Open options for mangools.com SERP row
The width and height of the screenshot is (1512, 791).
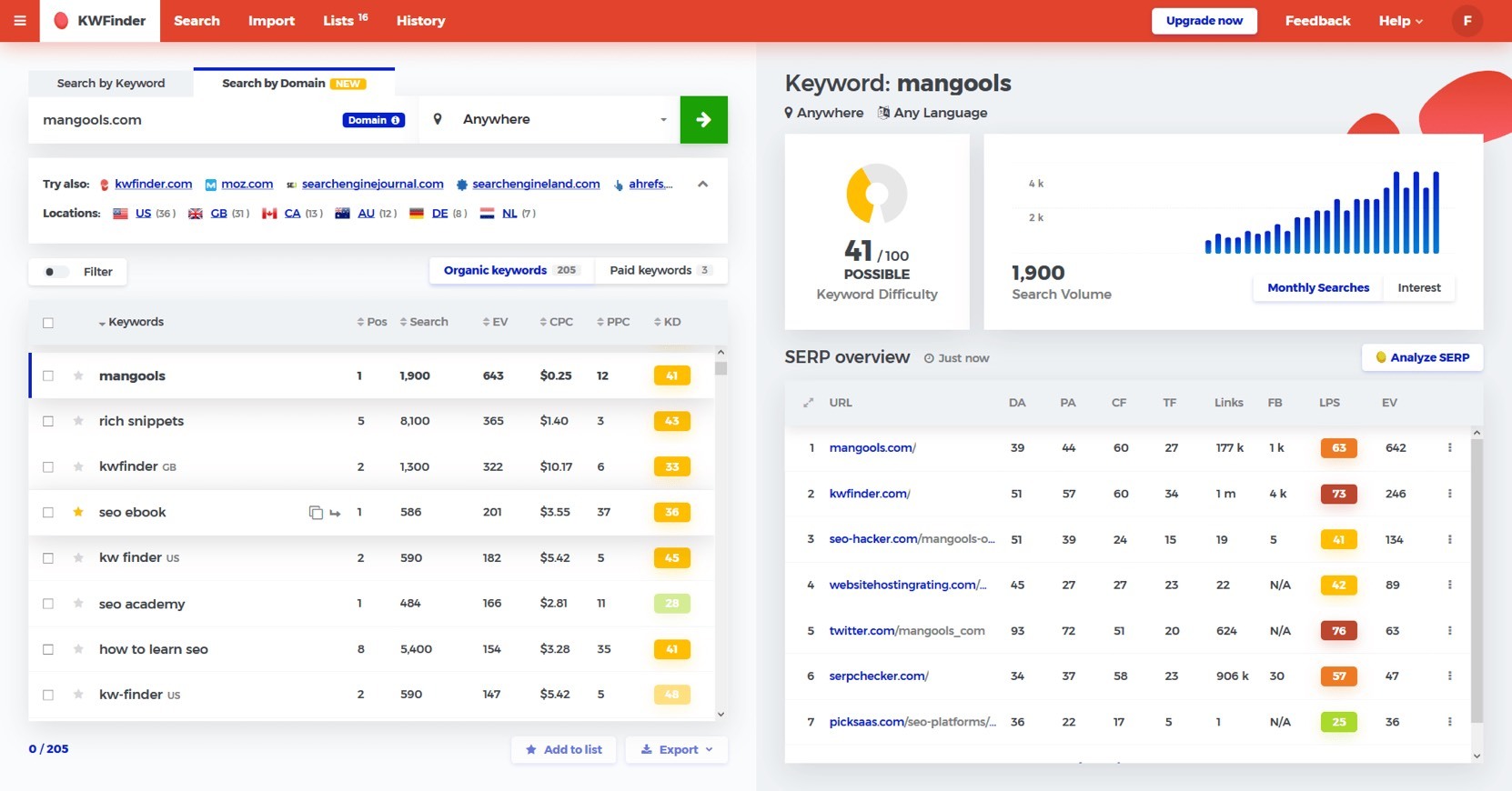click(x=1449, y=447)
